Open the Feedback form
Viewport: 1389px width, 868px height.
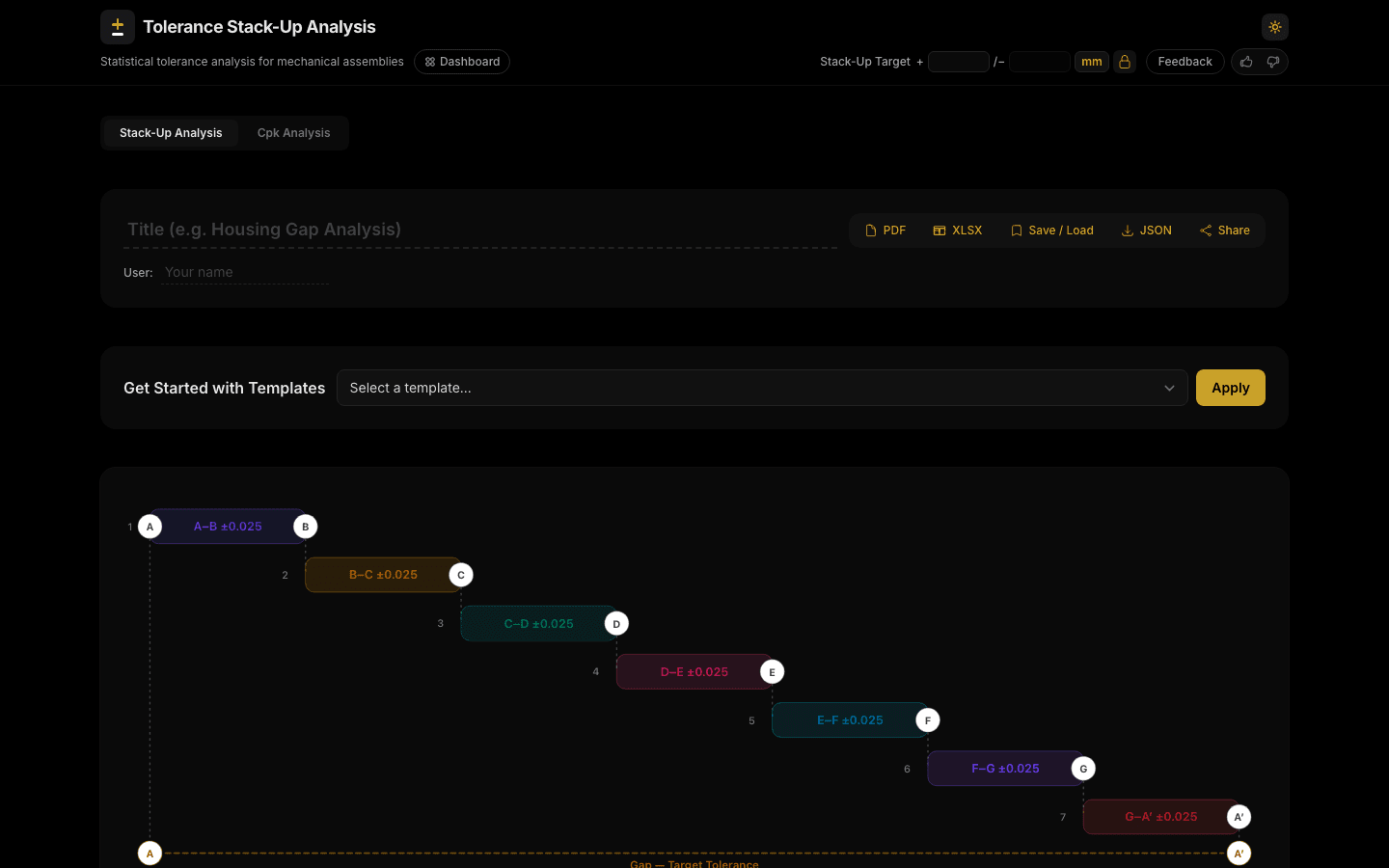pyautogui.click(x=1185, y=61)
